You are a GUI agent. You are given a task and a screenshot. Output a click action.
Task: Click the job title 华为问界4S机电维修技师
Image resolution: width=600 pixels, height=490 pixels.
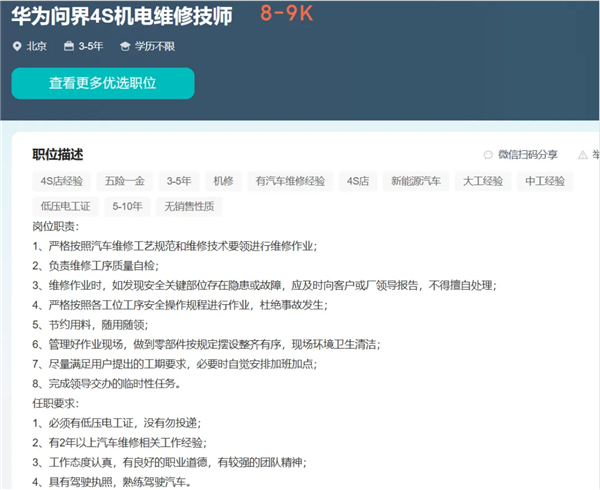(x=122, y=16)
